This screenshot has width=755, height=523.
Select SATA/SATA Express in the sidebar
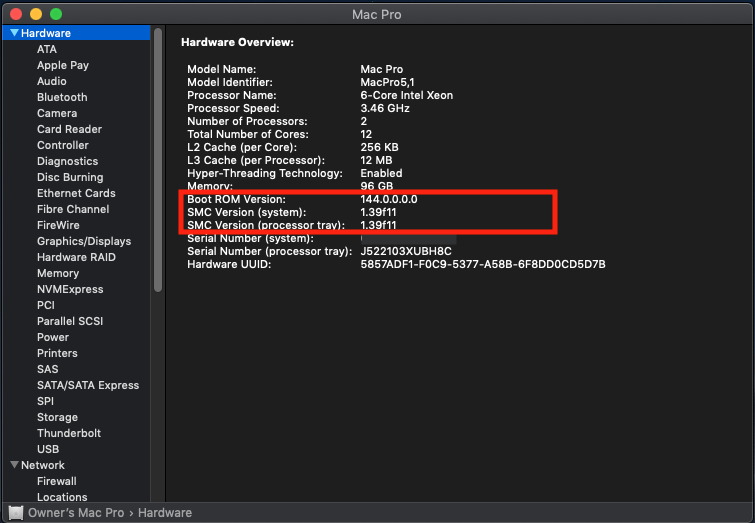click(88, 385)
